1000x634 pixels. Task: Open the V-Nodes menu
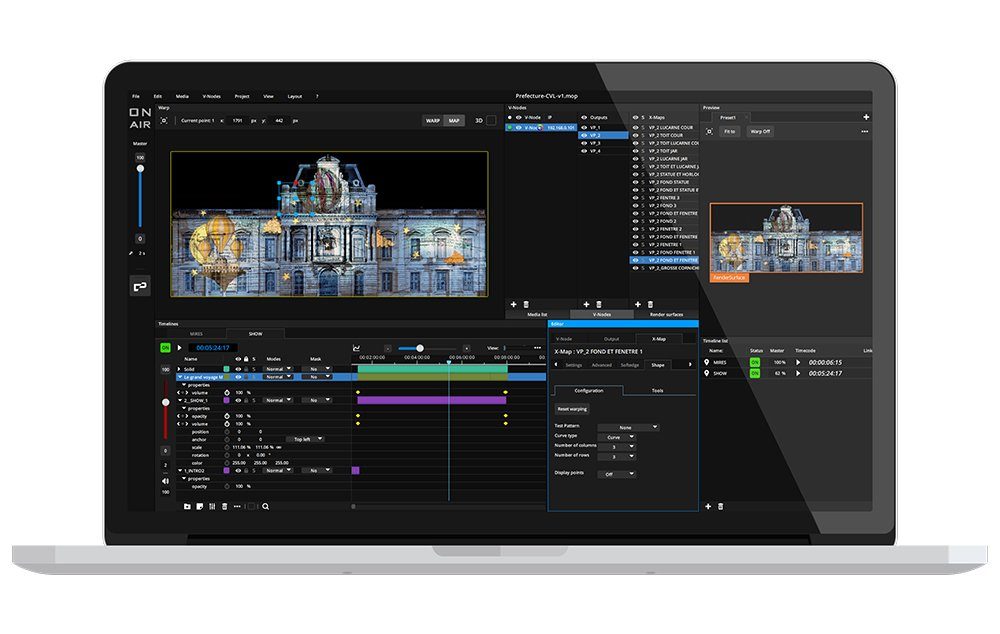point(212,96)
